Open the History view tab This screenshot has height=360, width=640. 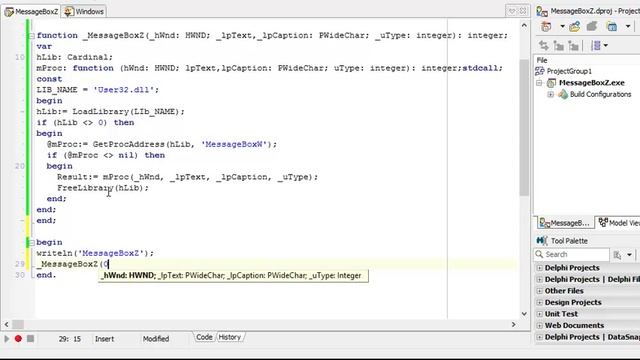(230, 337)
